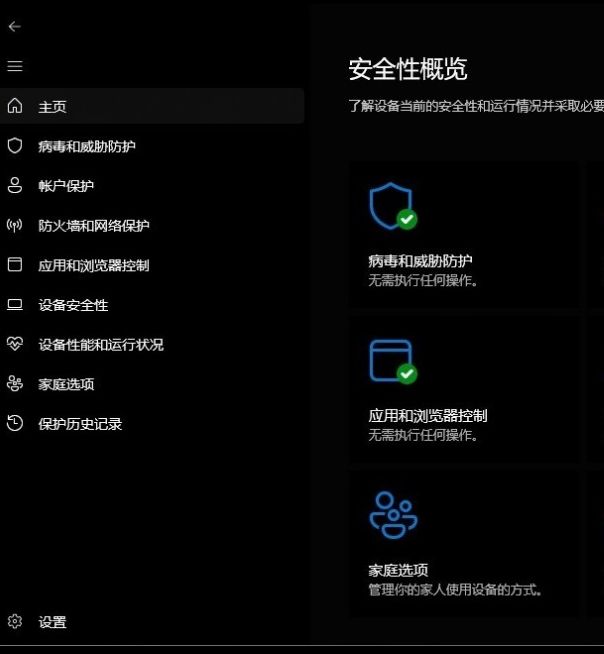This screenshot has width=604, height=654.
Task: Click the large shield icon with checkmark
Action: [x=393, y=206]
